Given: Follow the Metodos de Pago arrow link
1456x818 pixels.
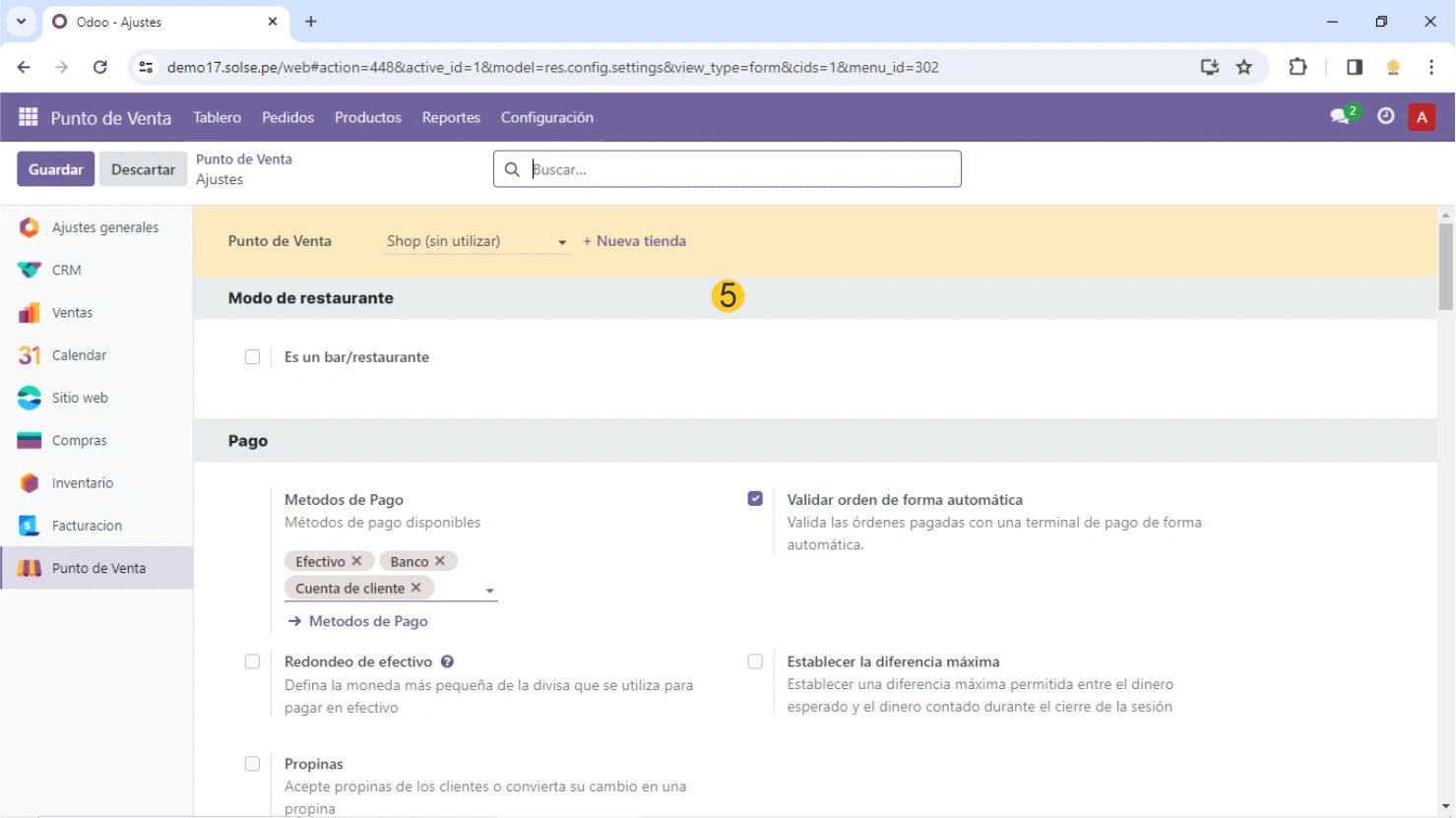Looking at the screenshot, I should pos(358,621).
